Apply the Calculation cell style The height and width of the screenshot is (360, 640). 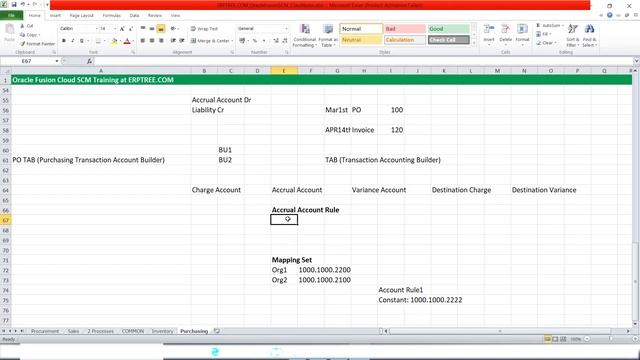[404, 40]
